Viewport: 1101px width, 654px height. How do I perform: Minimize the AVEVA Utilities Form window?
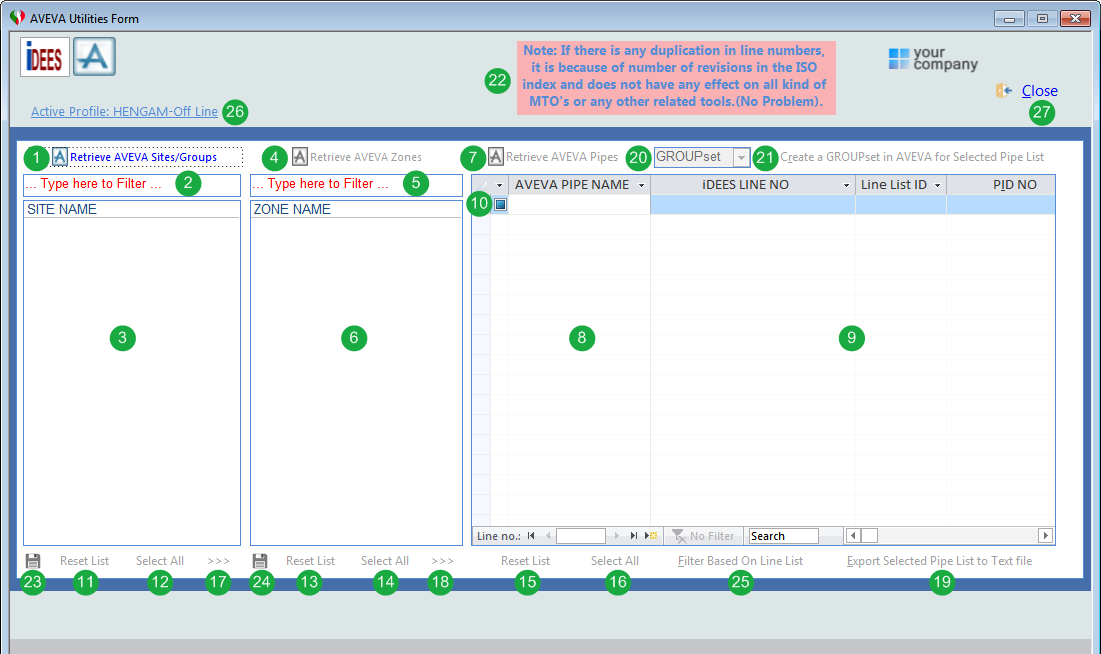1009,18
